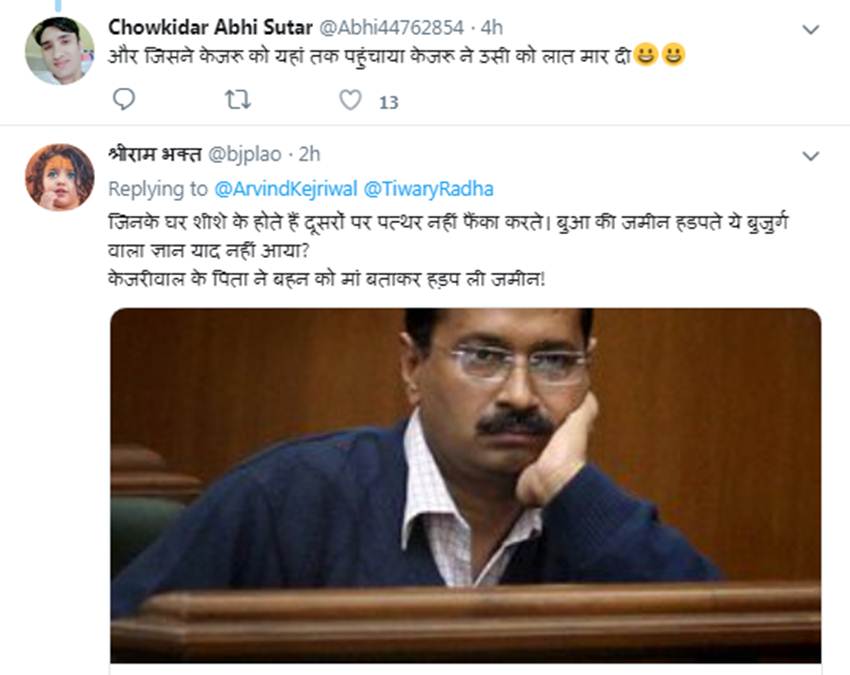Open Chowkidar Abhi Sutar's profile picture

click(x=59, y=50)
